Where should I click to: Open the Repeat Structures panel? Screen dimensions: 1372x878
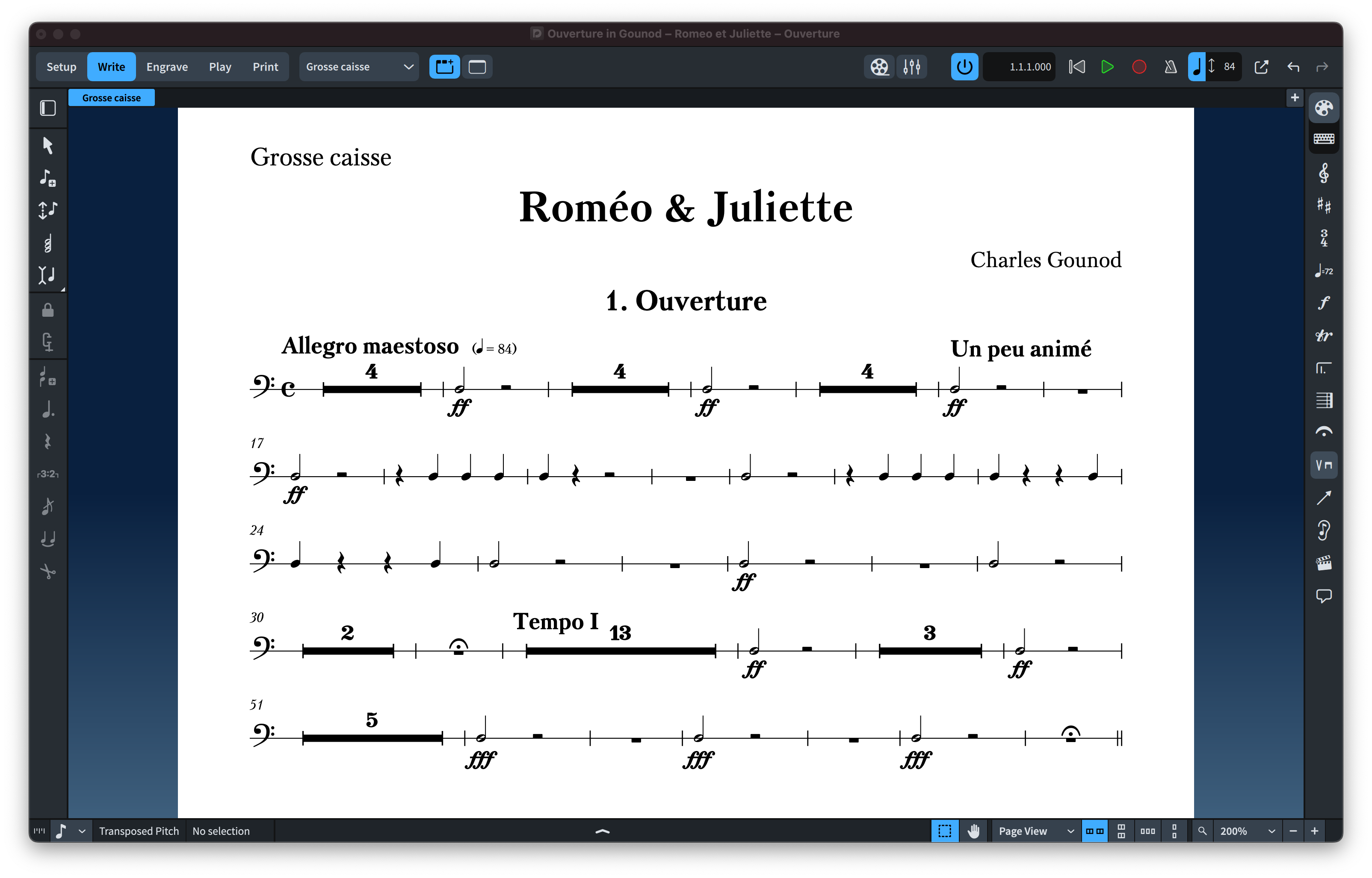(1324, 368)
